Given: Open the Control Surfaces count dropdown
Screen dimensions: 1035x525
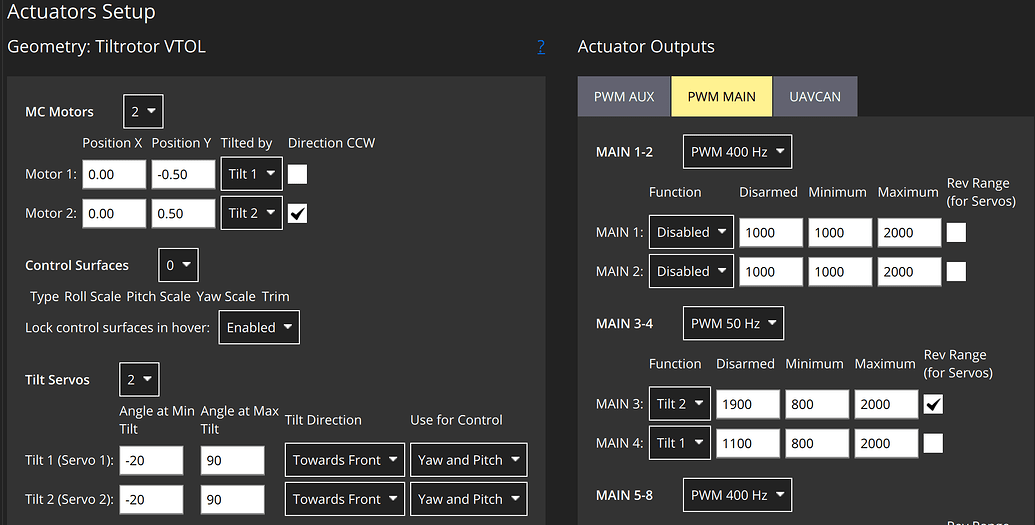Looking at the screenshot, I should 178,265.
